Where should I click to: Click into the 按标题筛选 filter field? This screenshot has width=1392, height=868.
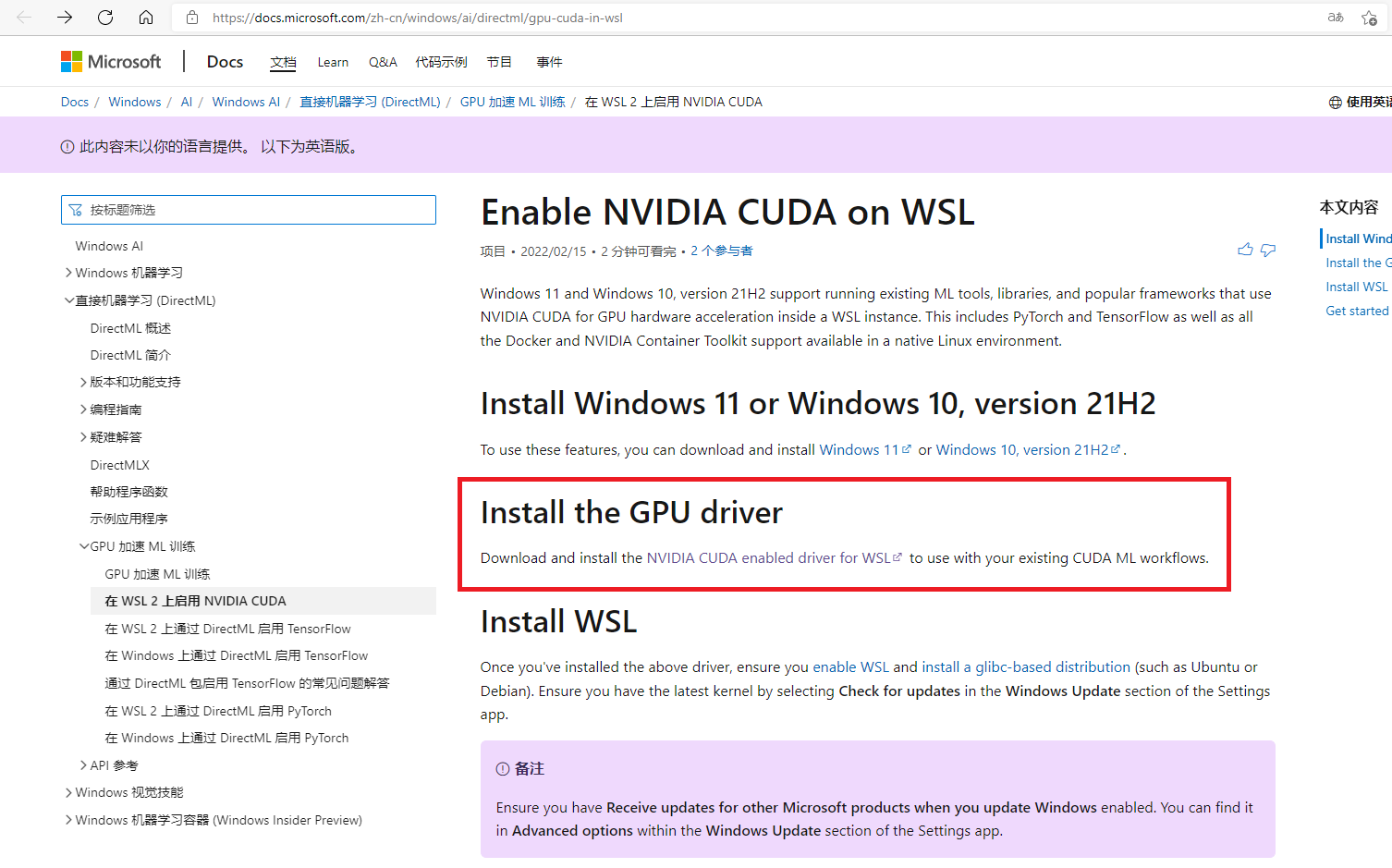(249, 210)
